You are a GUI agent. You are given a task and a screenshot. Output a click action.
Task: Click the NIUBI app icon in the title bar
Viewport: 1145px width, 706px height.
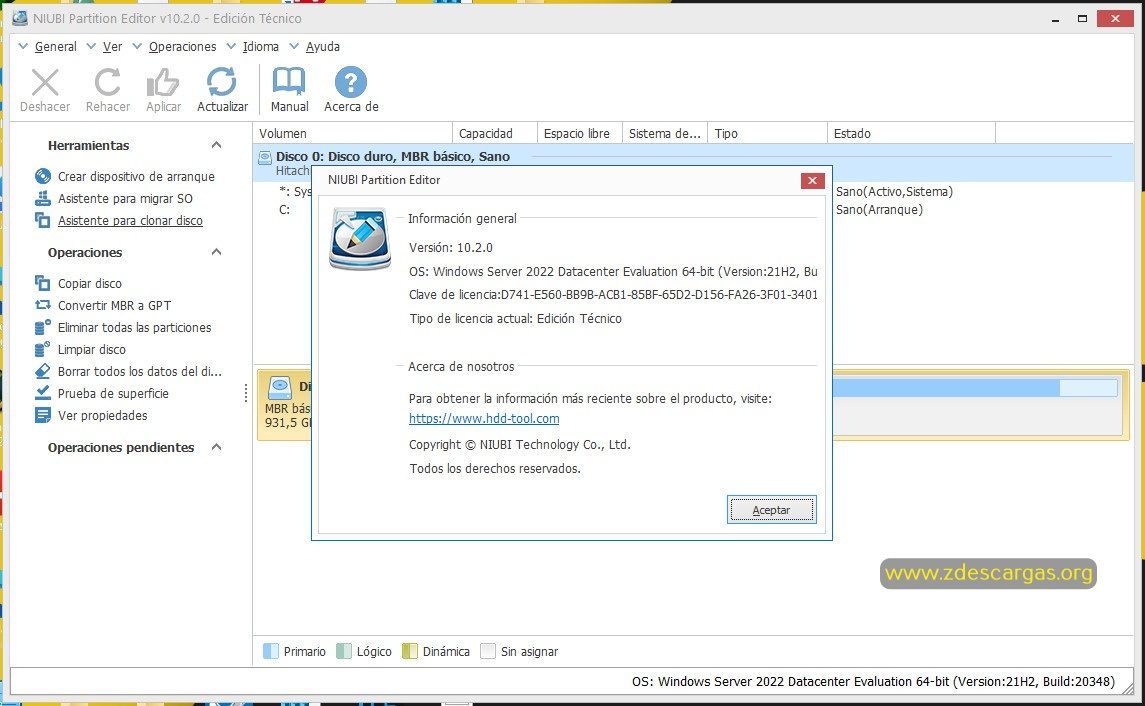pos(20,18)
